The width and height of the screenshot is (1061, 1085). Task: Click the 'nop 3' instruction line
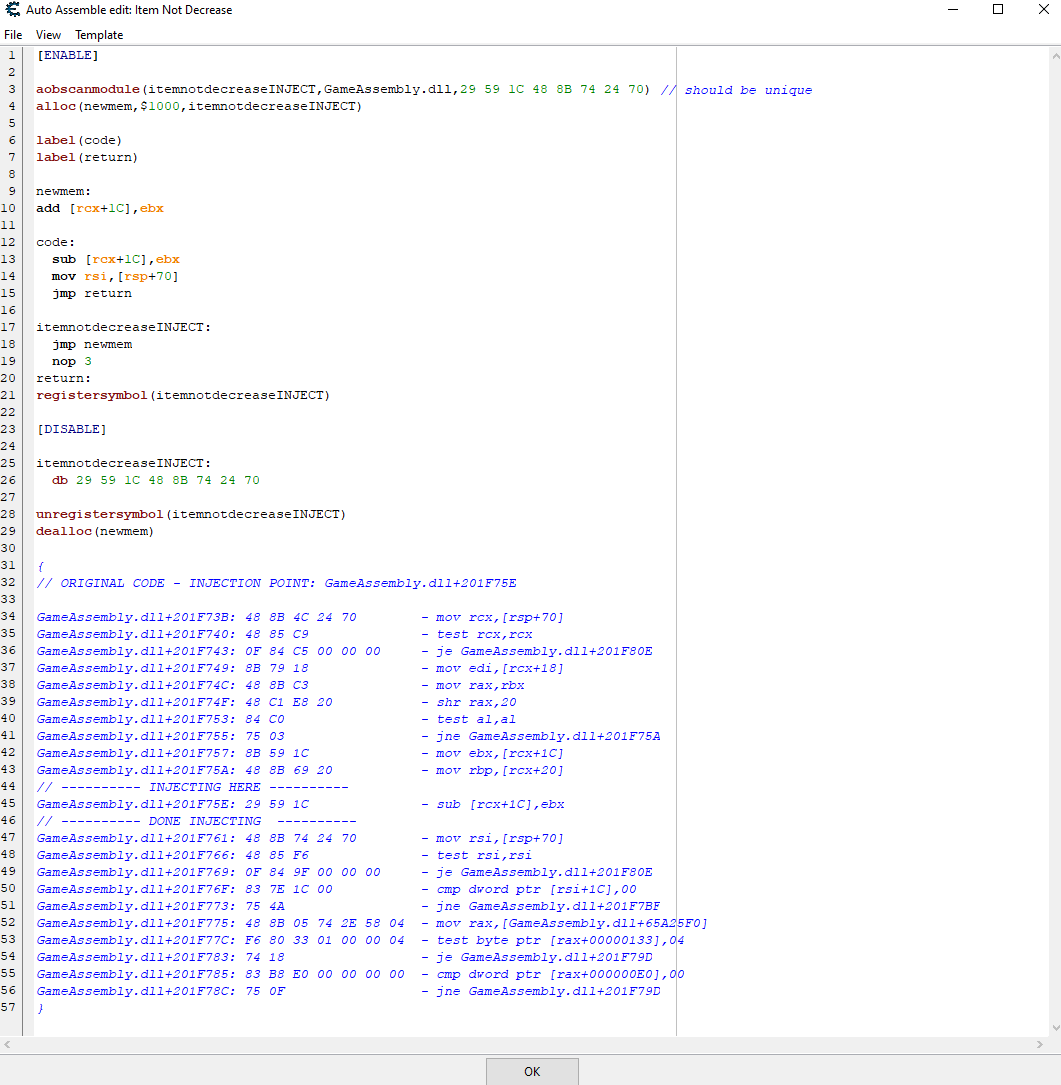pyautogui.click(x=72, y=361)
